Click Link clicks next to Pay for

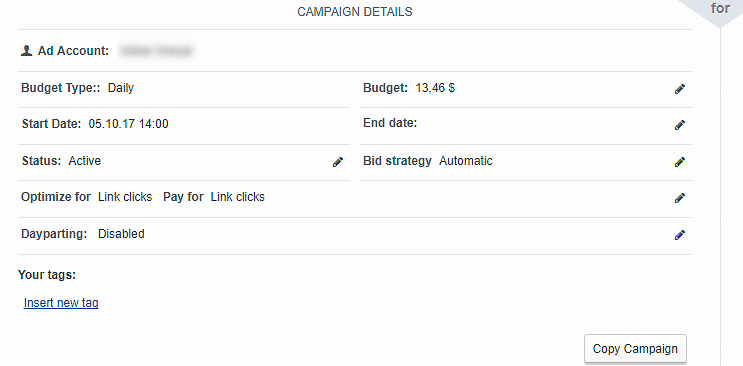(x=237, y=197)
